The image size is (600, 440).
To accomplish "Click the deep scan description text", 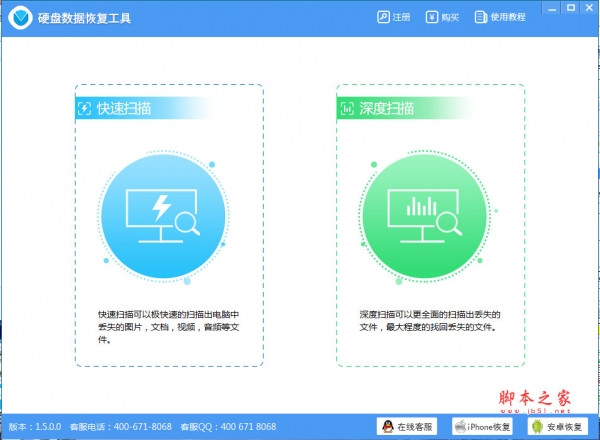I will pyautogui.click(x=430, y=321).
